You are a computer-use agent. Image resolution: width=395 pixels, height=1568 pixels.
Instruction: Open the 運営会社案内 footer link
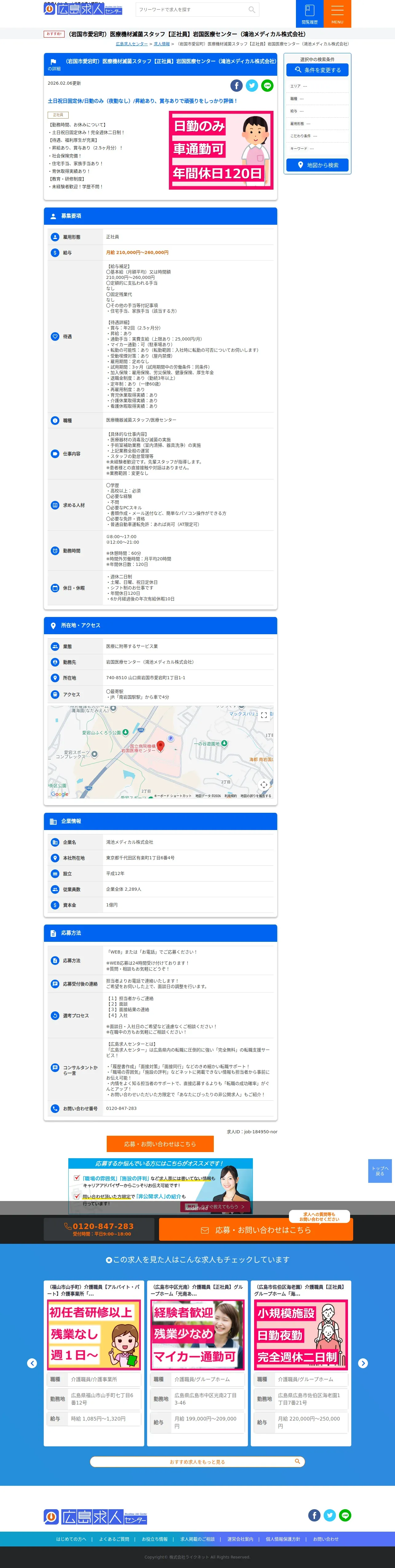click(x=240, y=1539)
